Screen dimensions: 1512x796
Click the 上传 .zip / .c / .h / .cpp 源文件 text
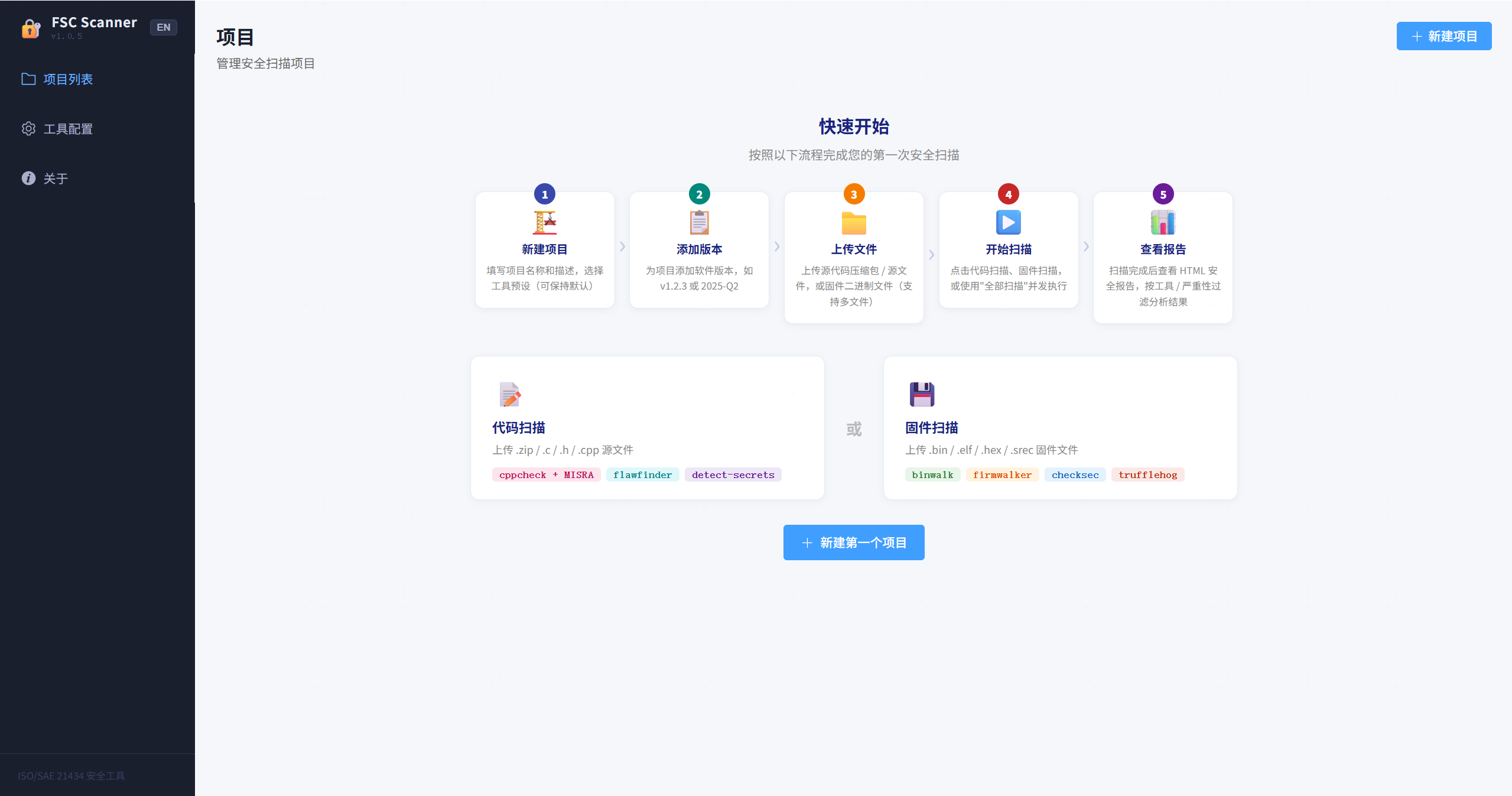point(562,450)
